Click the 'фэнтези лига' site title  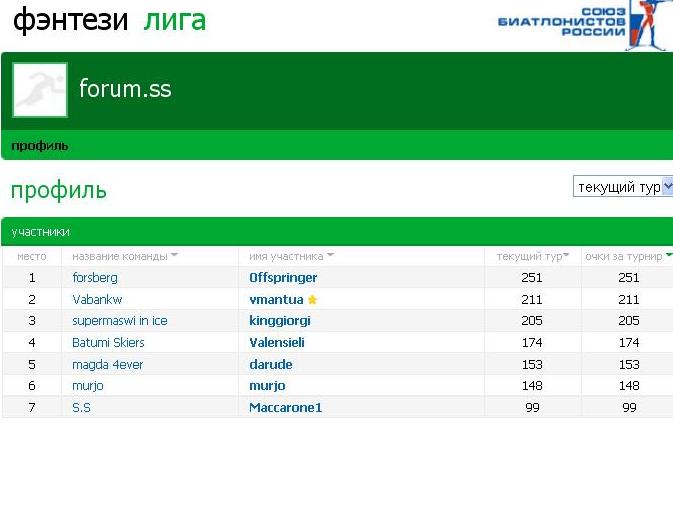pyautogui.click(x=109, y=20)
